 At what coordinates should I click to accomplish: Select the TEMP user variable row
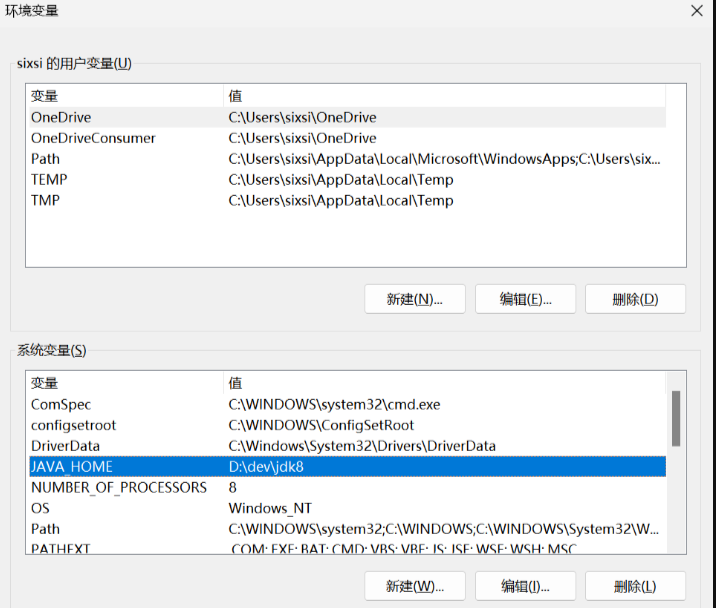49,180
